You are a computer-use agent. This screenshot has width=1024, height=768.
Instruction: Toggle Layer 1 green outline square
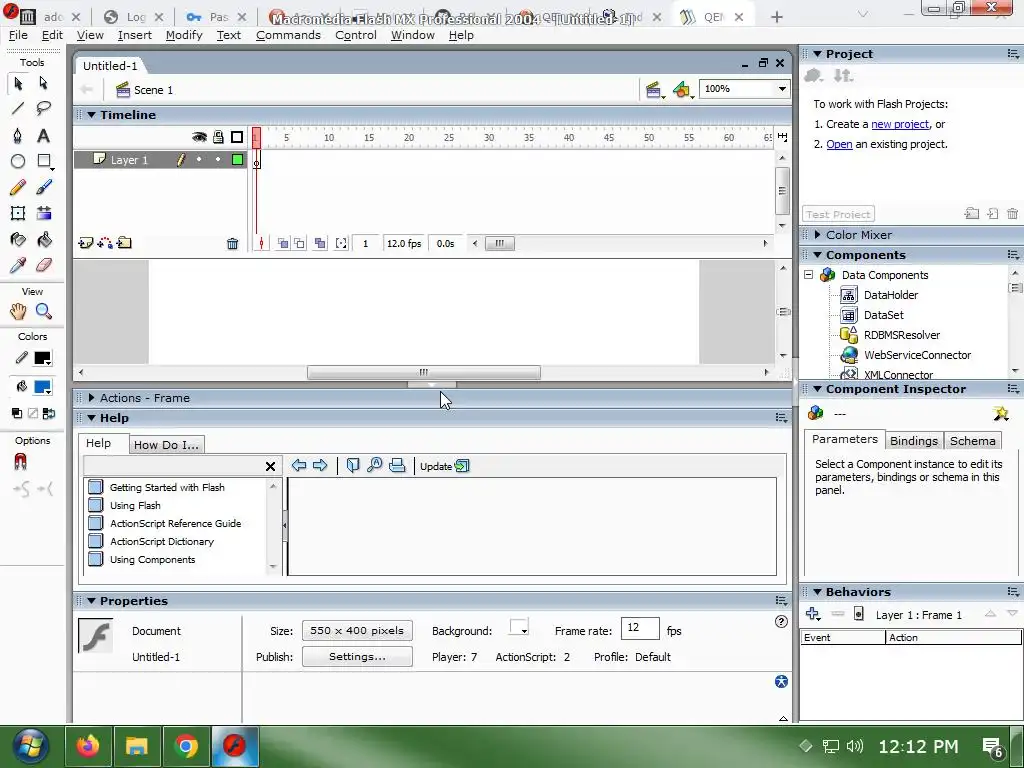click(238, 159)
